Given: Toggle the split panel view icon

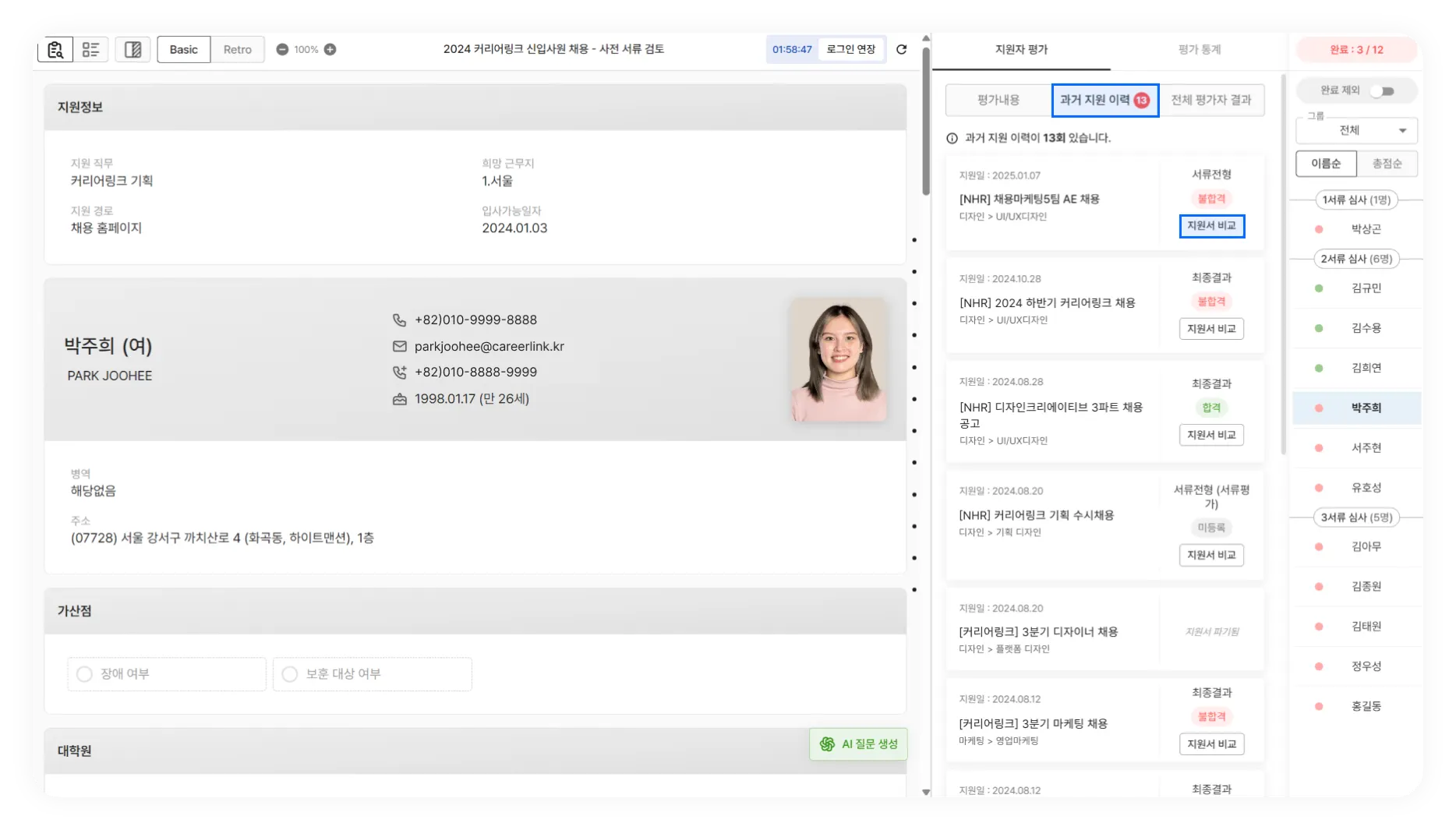Looking at the screenshot, I should (133, 49).
